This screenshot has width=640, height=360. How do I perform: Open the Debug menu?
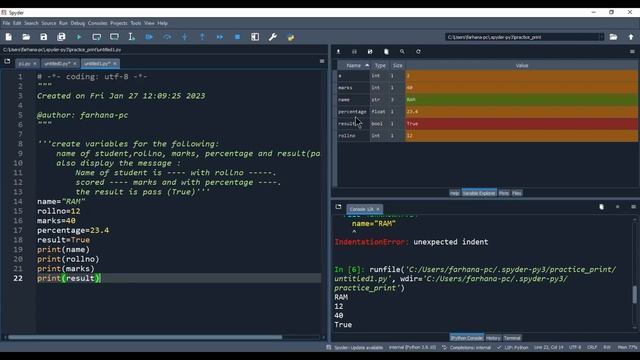(78, 23)
